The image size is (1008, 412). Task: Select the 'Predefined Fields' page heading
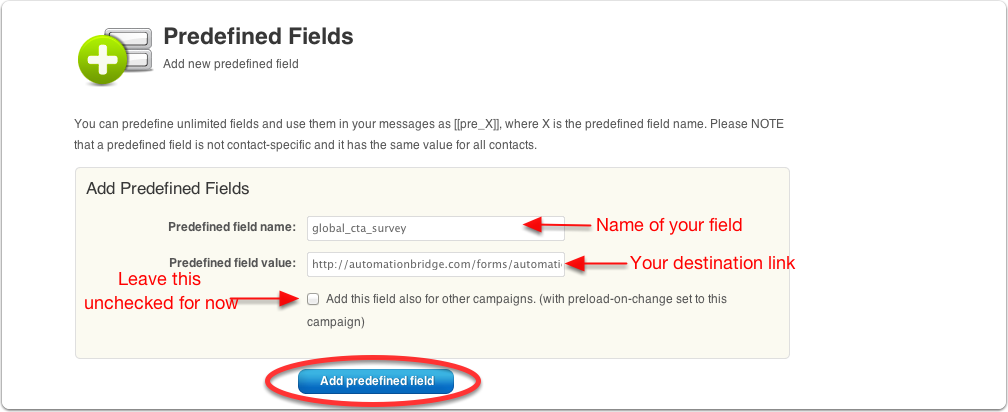(258, 37)
